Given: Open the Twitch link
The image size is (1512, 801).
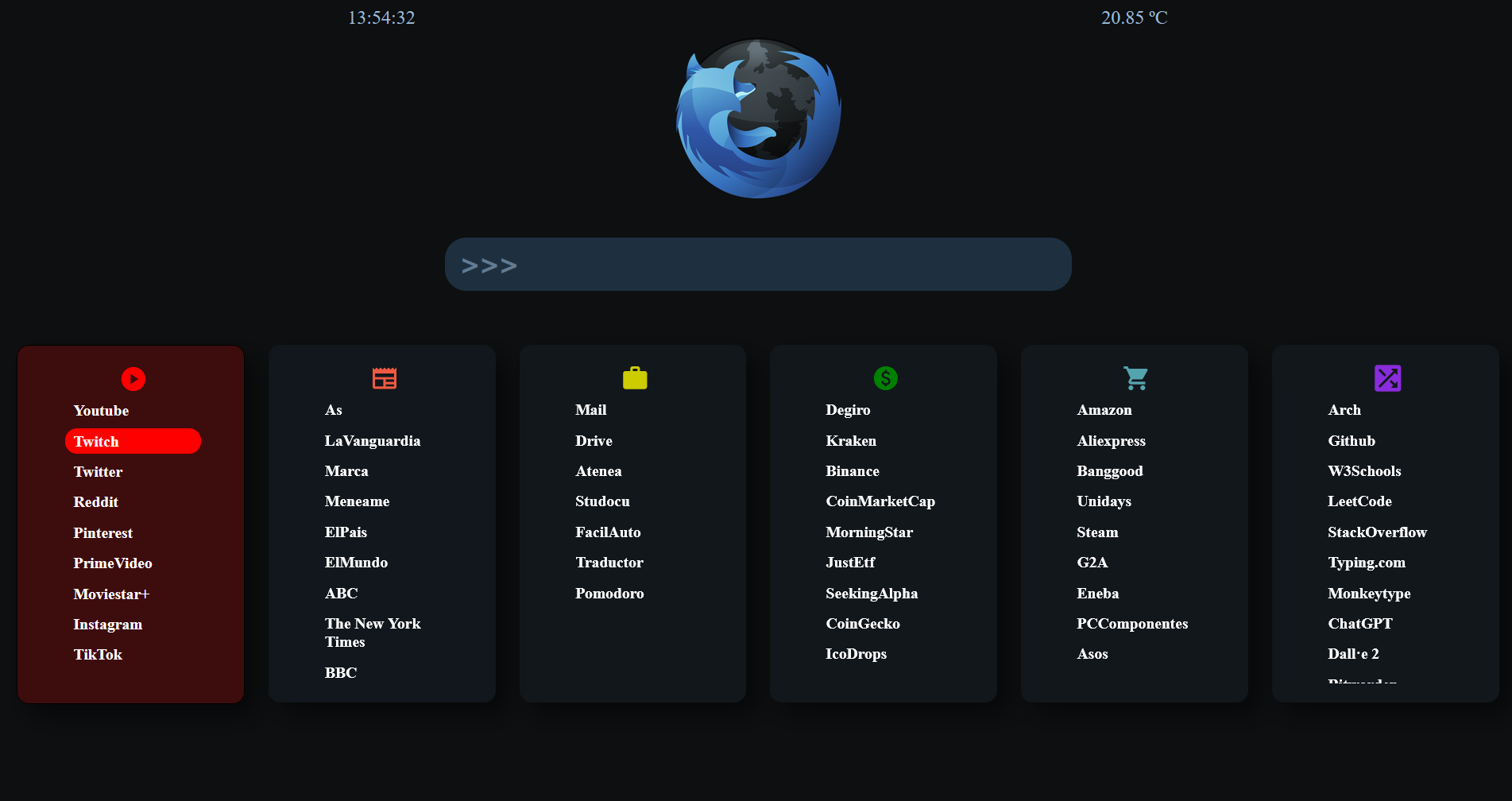Looking at the screenshot, I should point(96,441).
